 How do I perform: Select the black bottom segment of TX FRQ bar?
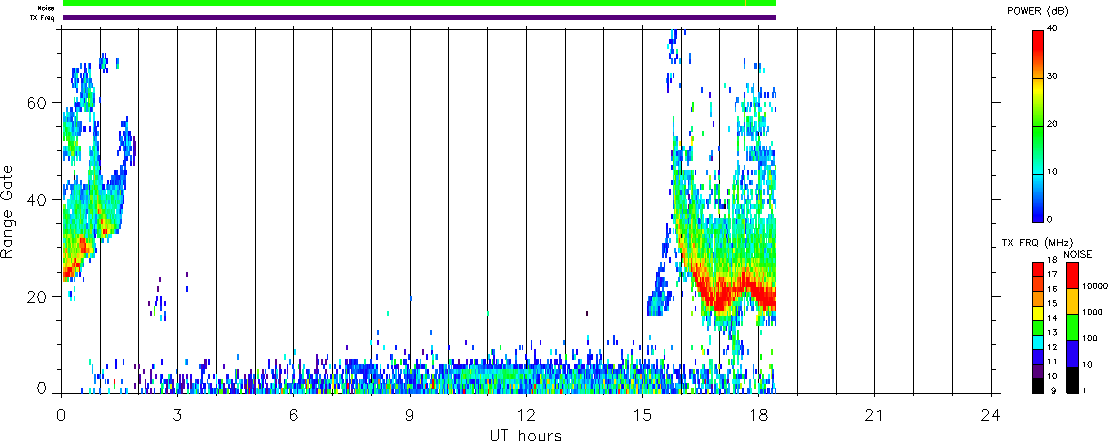tap(1038, 386)
